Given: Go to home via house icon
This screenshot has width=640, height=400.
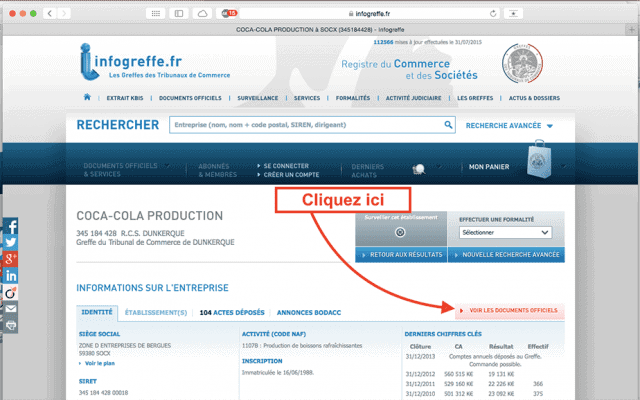Looking at the screenshot, I should [87, 97].
